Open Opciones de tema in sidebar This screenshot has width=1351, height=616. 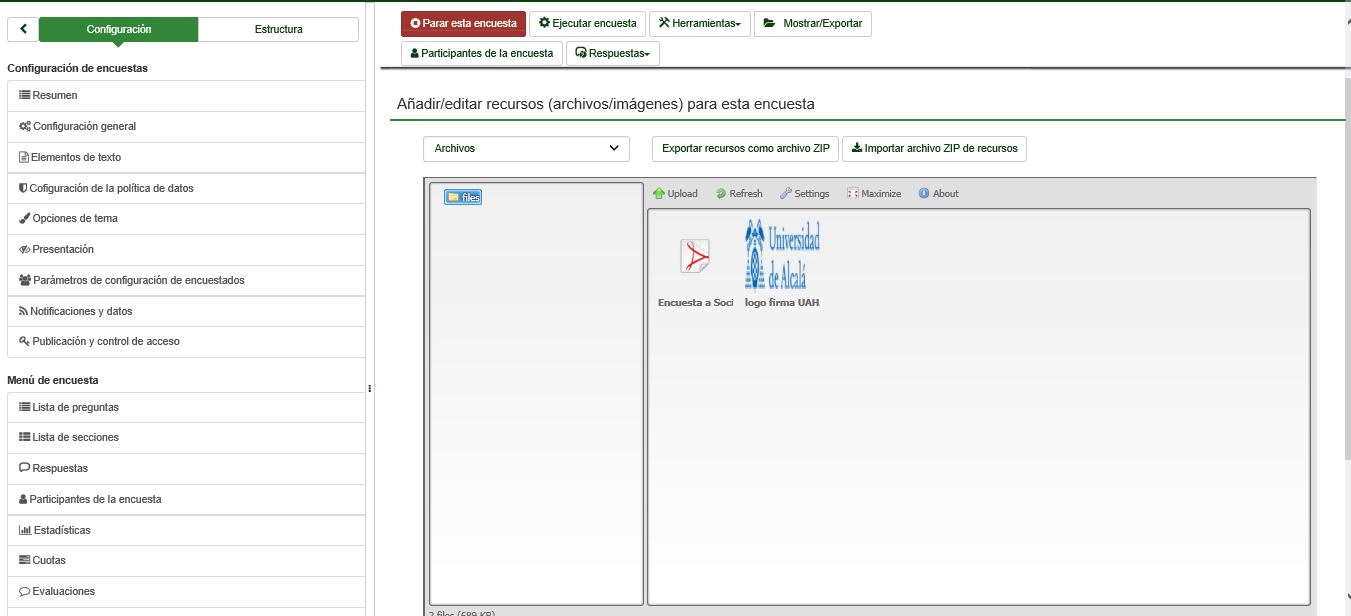75,219
